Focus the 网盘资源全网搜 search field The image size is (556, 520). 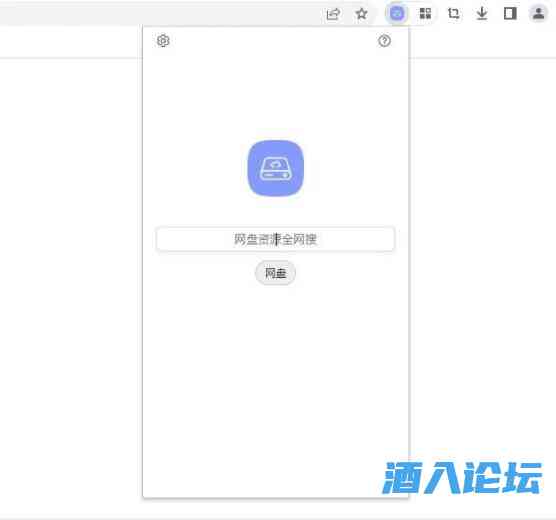pyautogui.click(x=275, y=239)
